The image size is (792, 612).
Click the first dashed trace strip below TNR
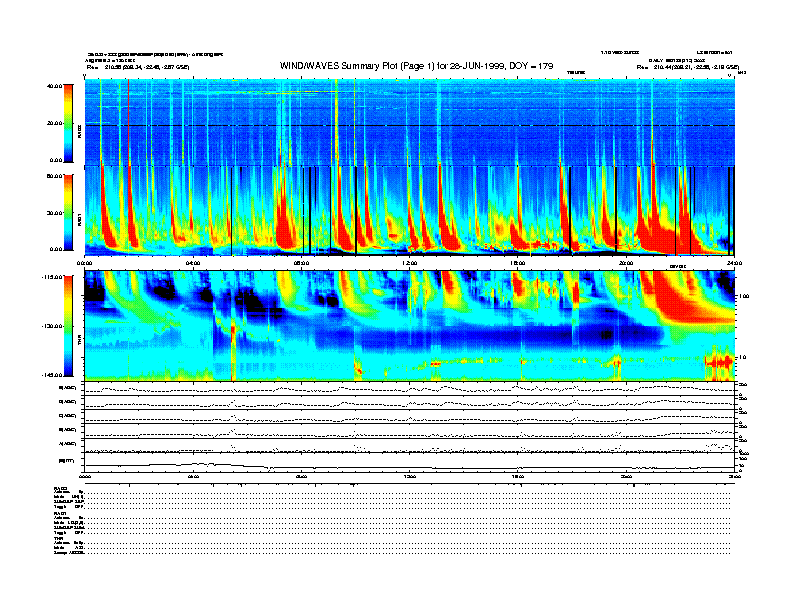point(409,388)
